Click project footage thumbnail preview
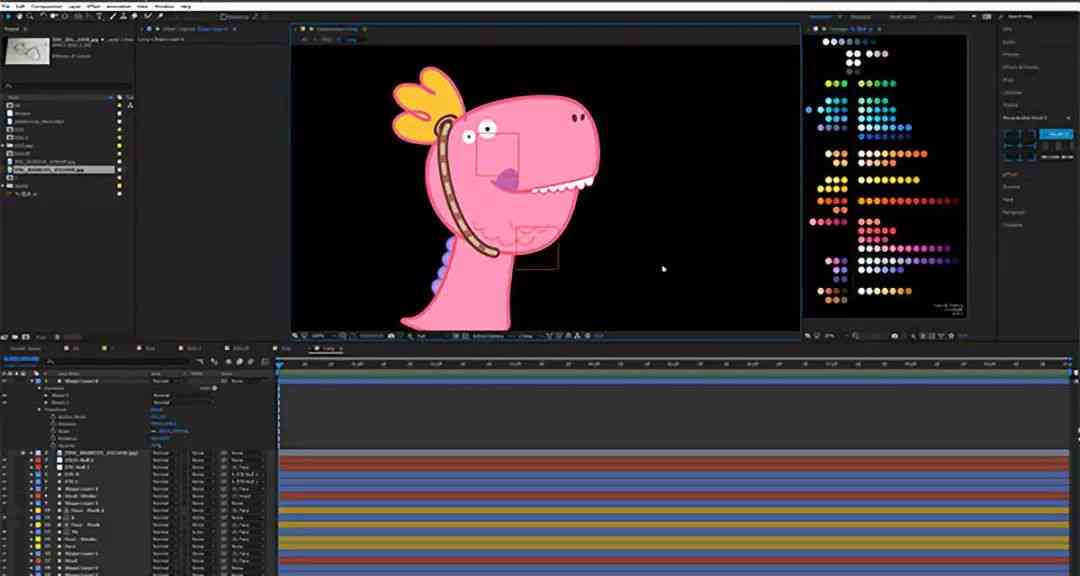Viewport: 1080px width, 576px height. pyautogui.click(x=28, y=52)
